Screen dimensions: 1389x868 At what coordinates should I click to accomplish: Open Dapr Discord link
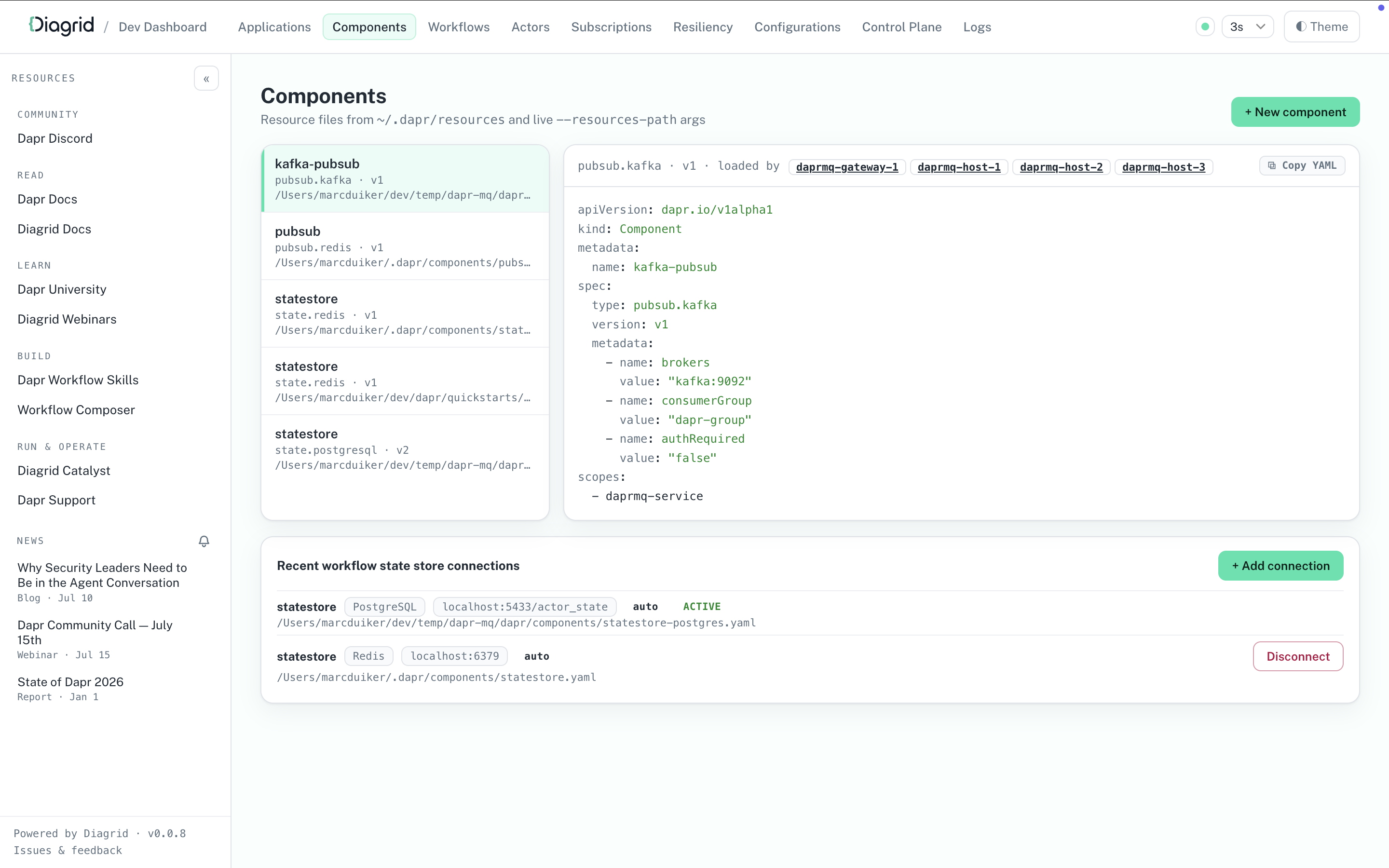tap(54, 138)
